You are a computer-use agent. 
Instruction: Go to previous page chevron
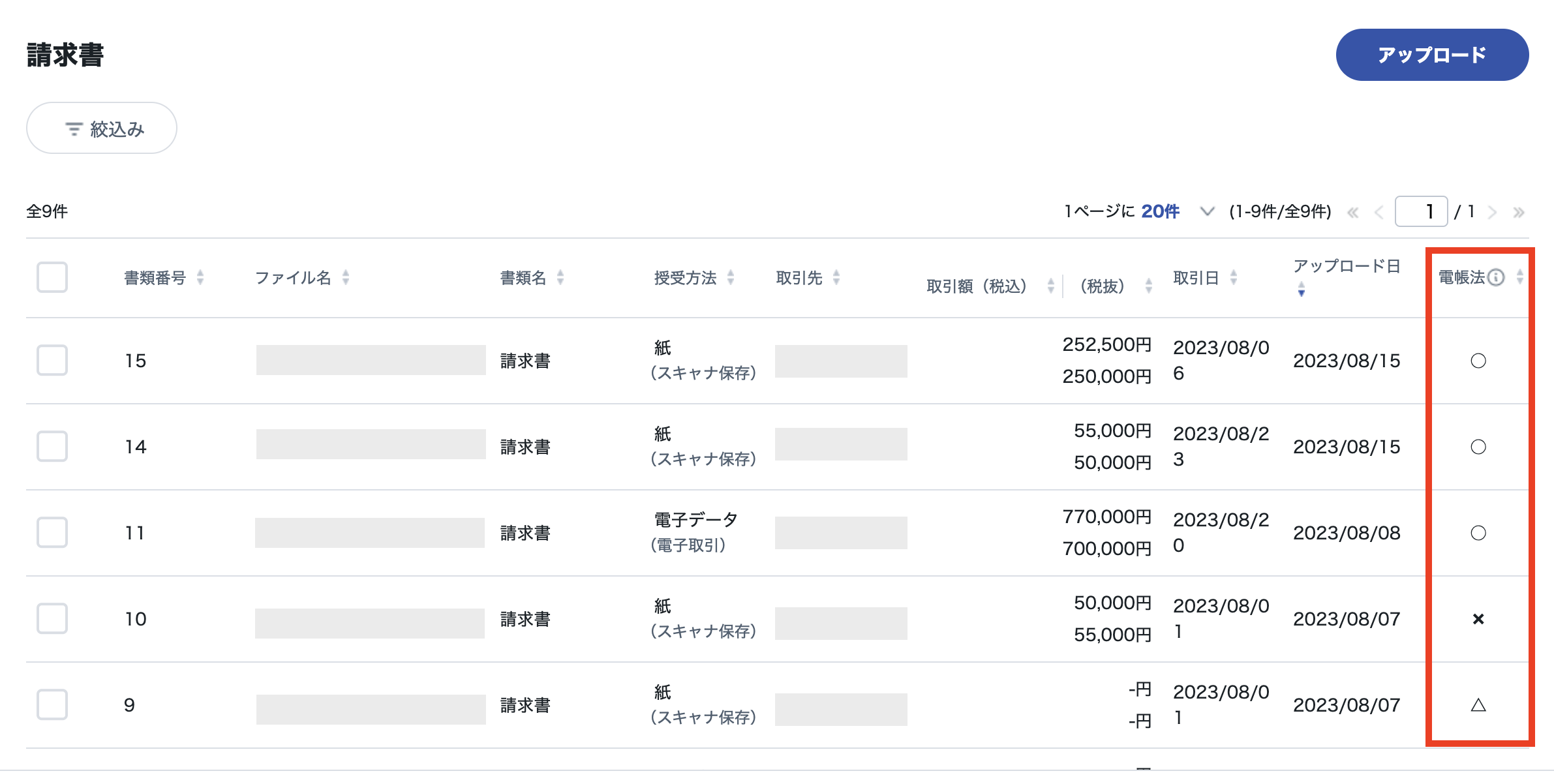coord(1379,212)
